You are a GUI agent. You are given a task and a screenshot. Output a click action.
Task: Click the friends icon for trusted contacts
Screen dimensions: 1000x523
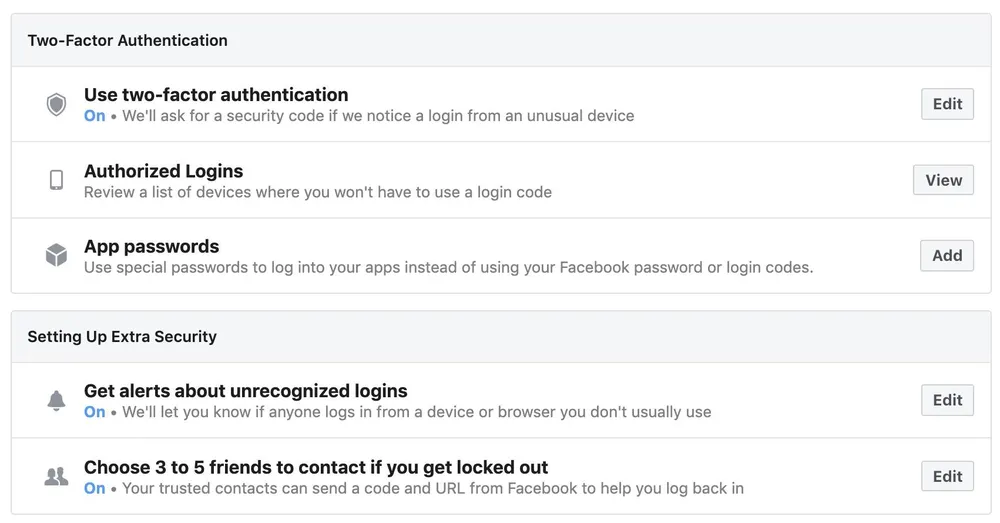pyautogui.click(x=57, y=476)
